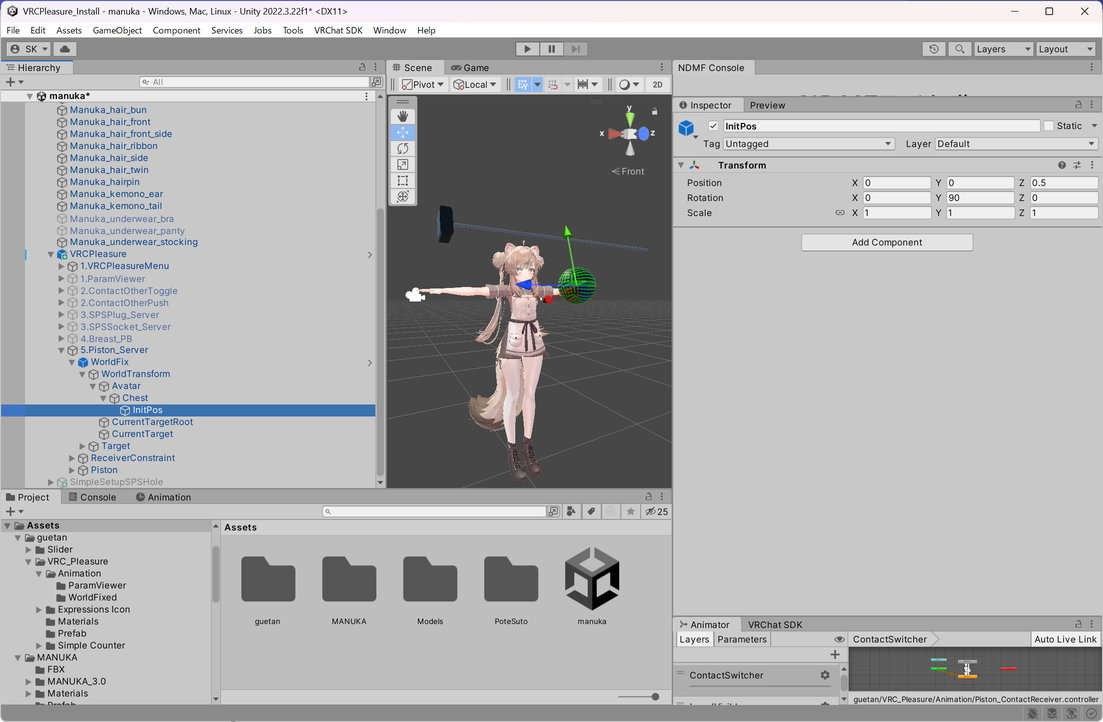The width and height of the screenshot is (1103, 722).
Task: Open the Local dropdown
Action: (475, 84)
